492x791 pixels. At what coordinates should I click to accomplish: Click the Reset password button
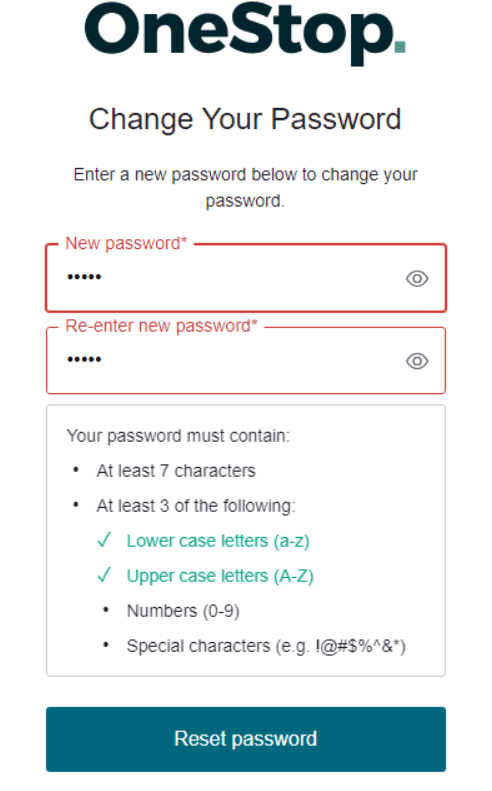point(246,739)
